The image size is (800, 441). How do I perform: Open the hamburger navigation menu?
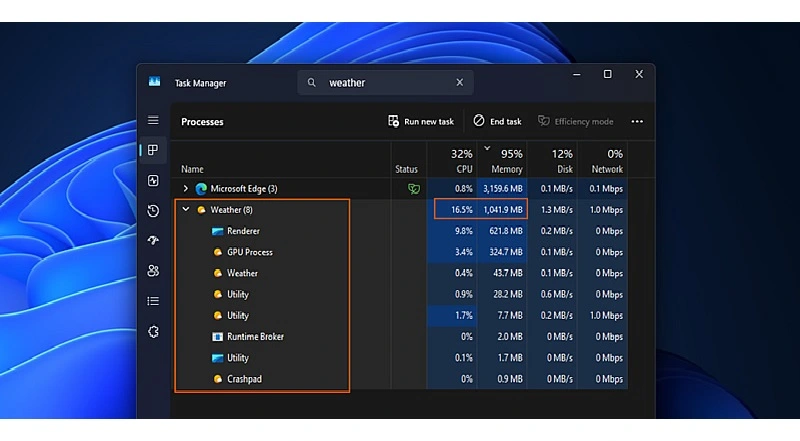153,120
